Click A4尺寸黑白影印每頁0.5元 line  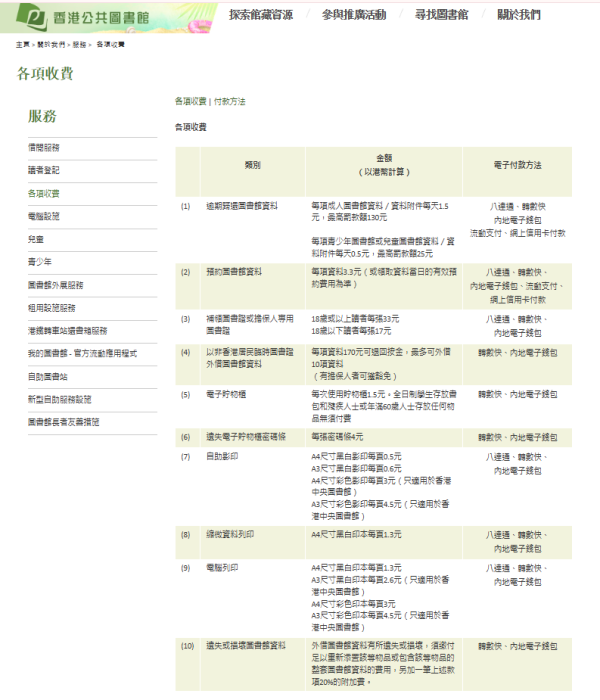(356, 456)
